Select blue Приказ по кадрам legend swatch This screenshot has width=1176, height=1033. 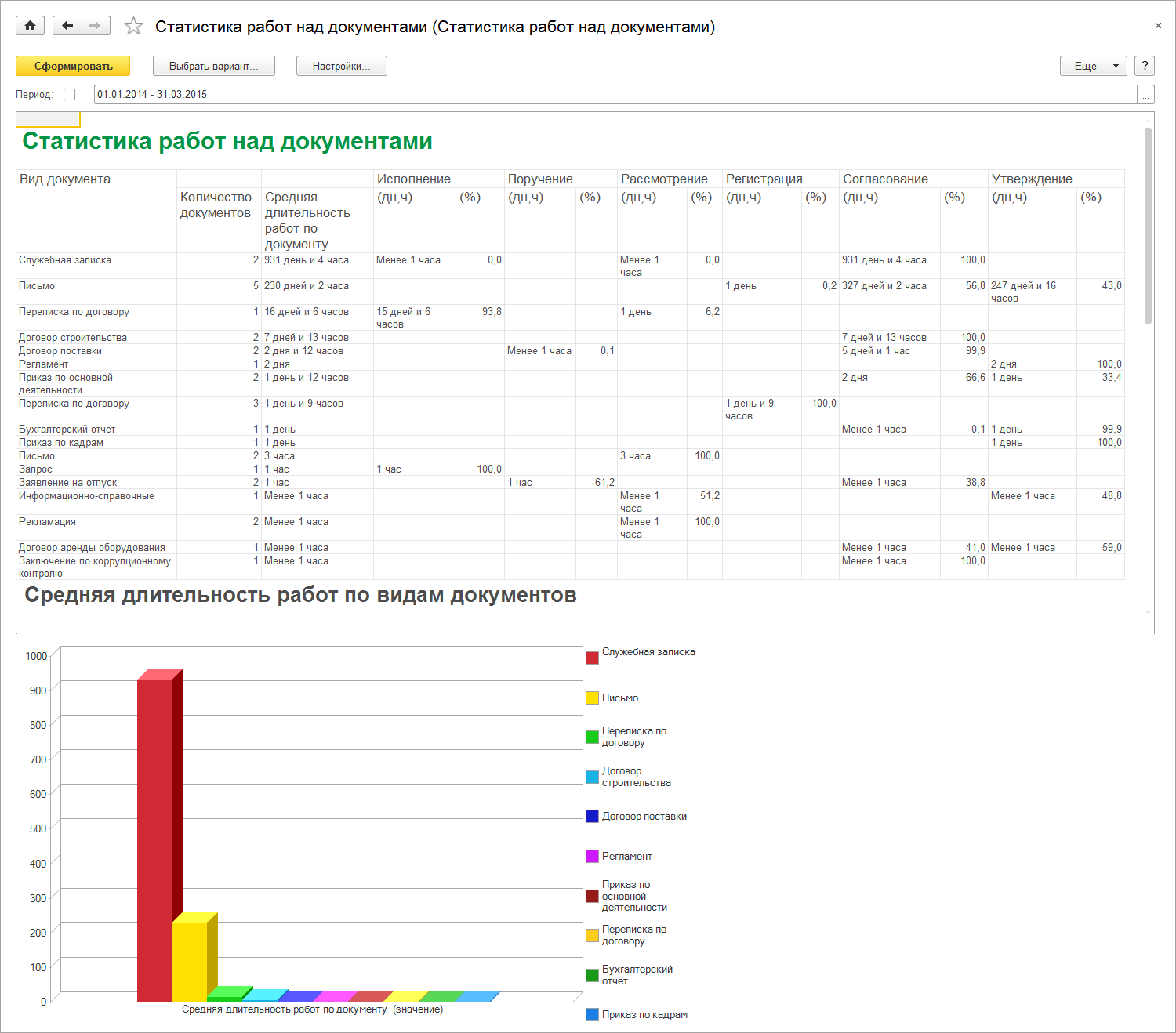click(592, 1014)
